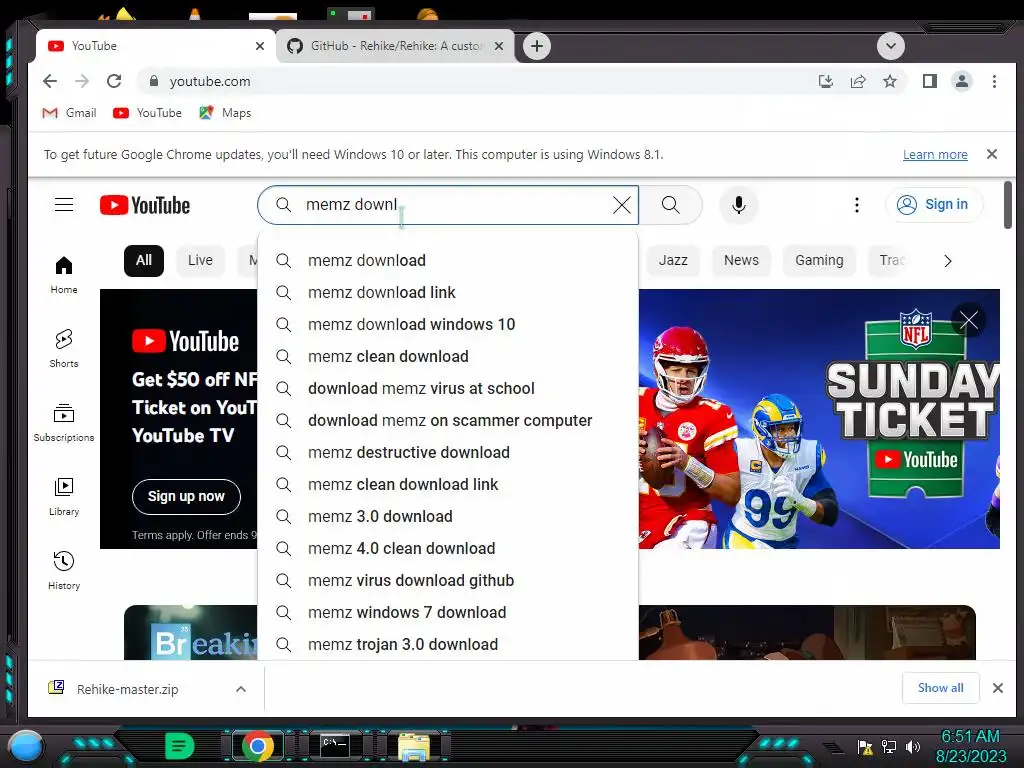This screenshot has height=768, width=1024.
Task: Reload the YouTube page
Action: point(114,81)
